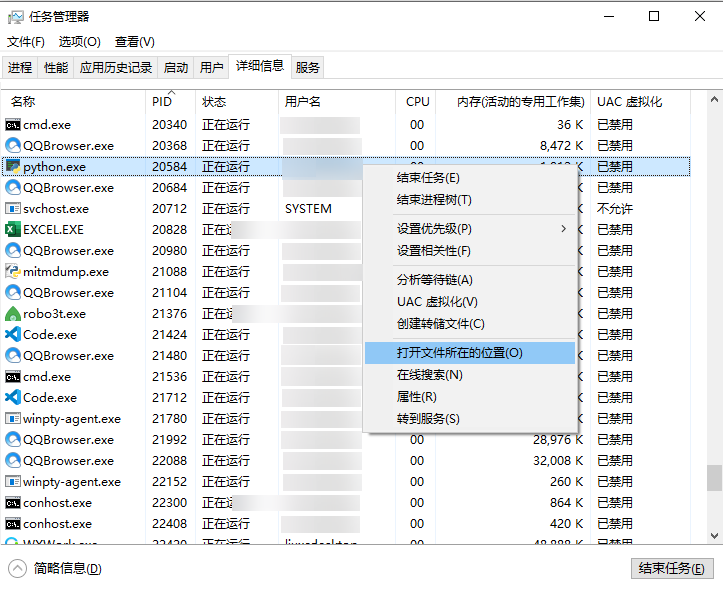Choose 转到服务(S) in context menu
The height and width of the screenshot is (593, 723).
coord(469,419)
